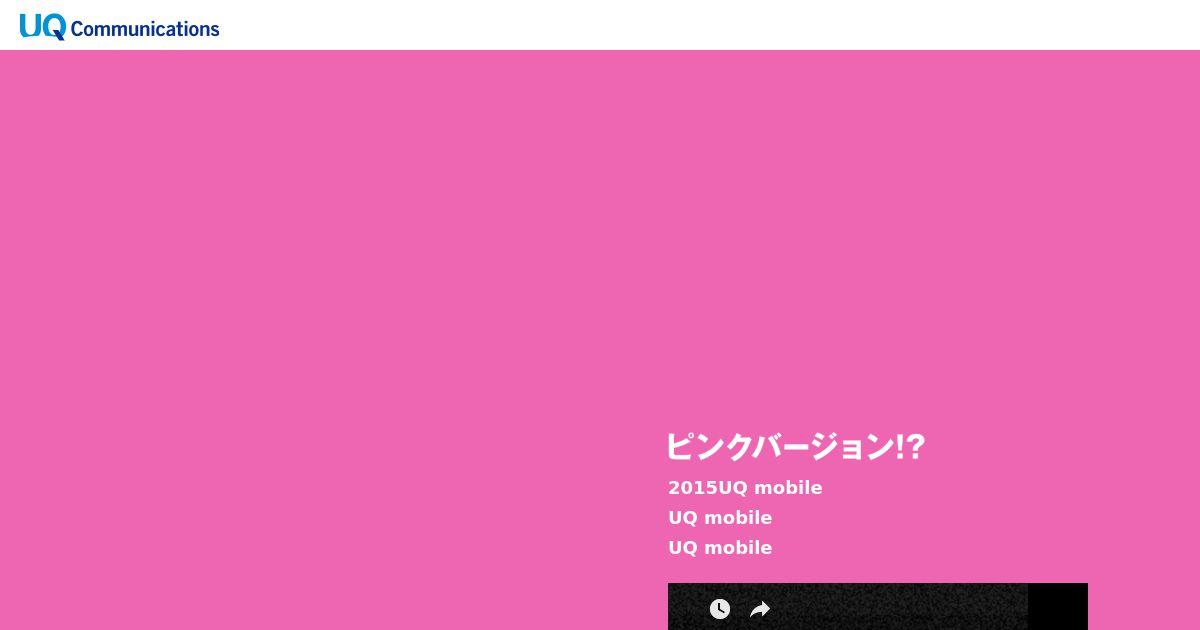Open the embedded video player thumbnail

[x=878, y=607]
